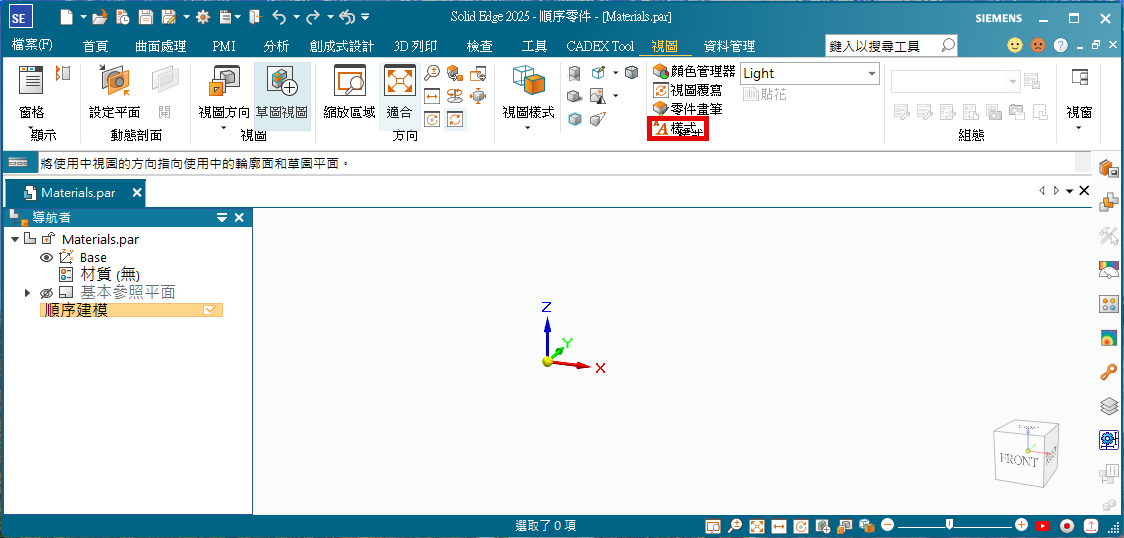Open the navigator panel options dropdown
The width and height of the screenshot is (1124, 538).
[x=222, y=218]
